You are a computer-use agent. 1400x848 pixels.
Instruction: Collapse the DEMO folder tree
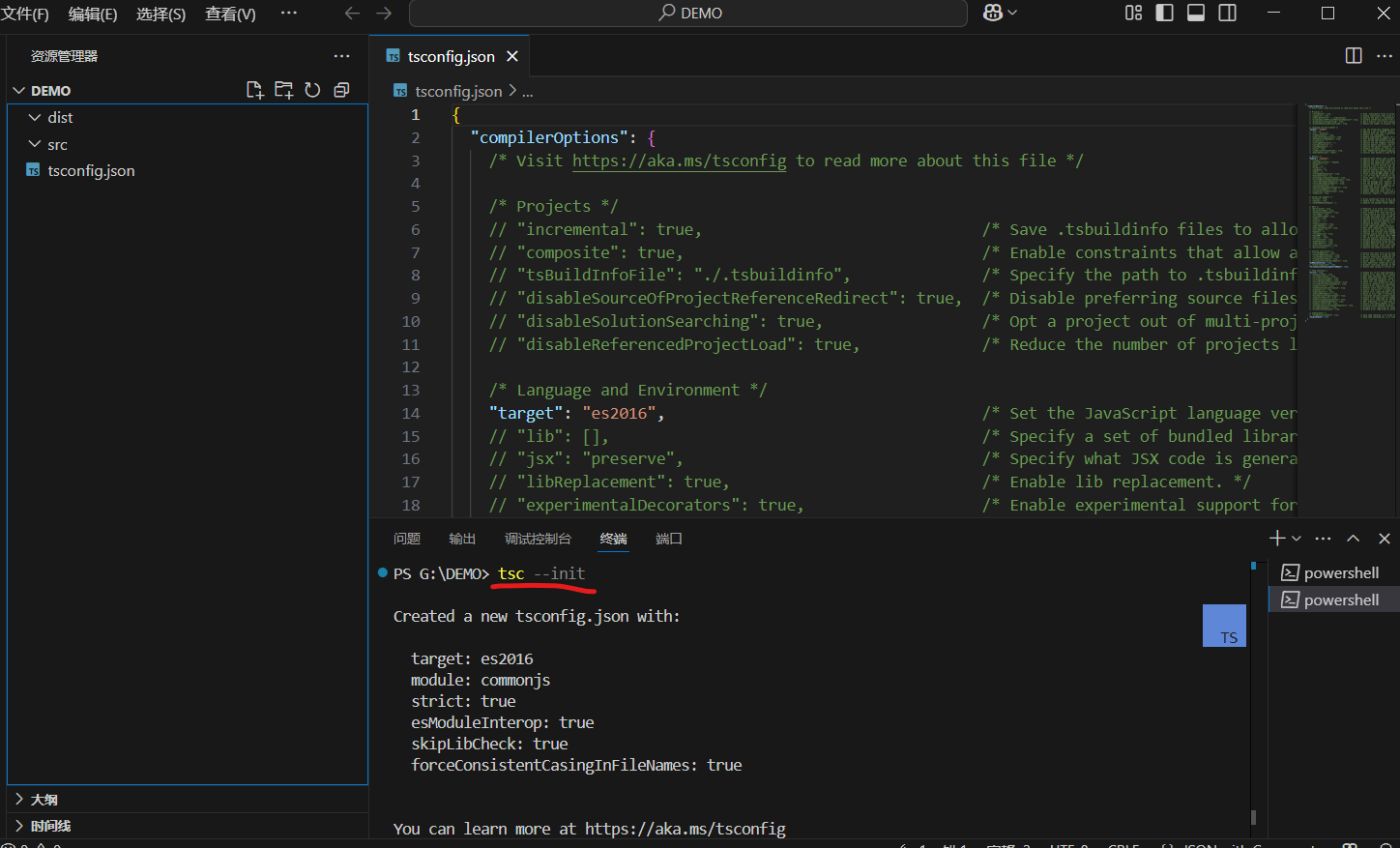click(x=19, y=90)
